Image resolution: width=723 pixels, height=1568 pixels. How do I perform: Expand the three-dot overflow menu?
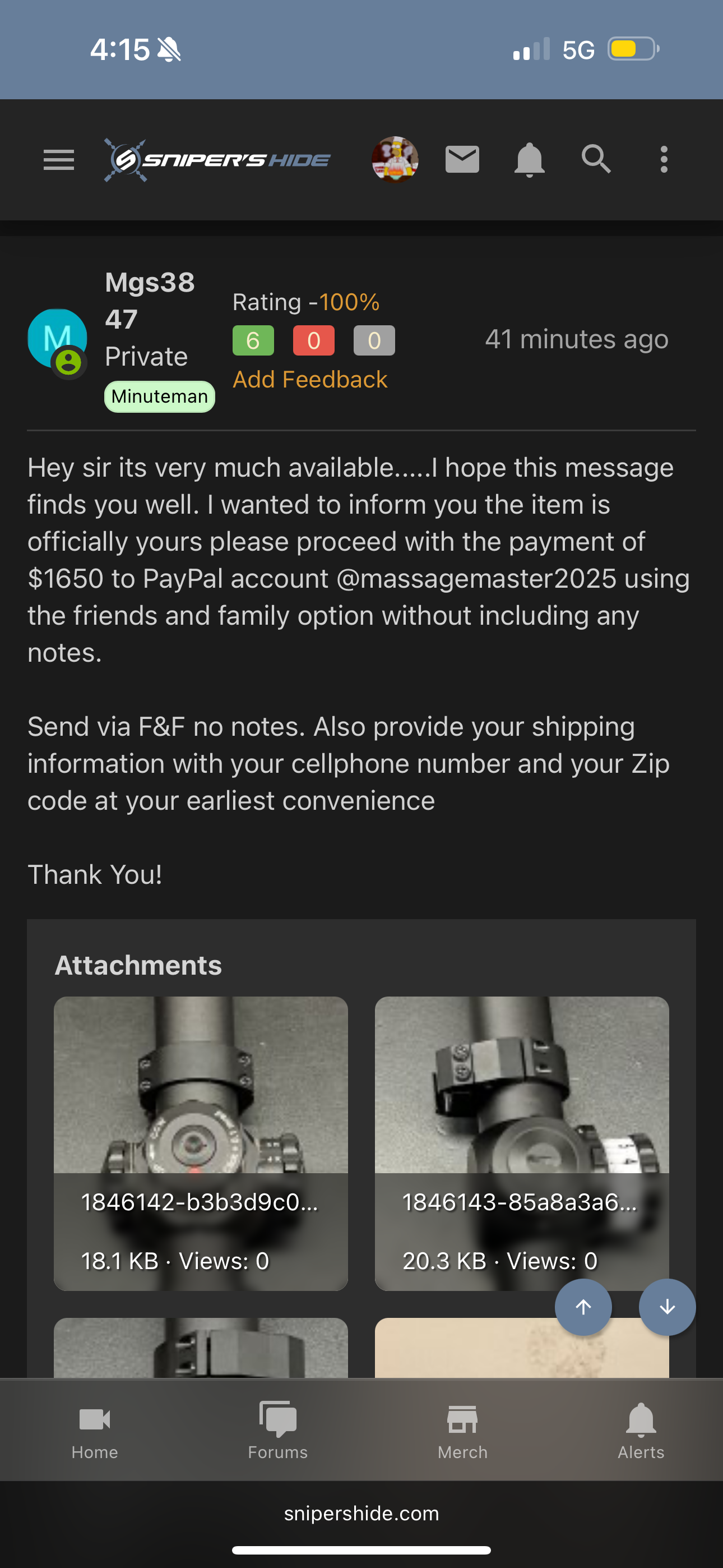(x=664, y=159)
